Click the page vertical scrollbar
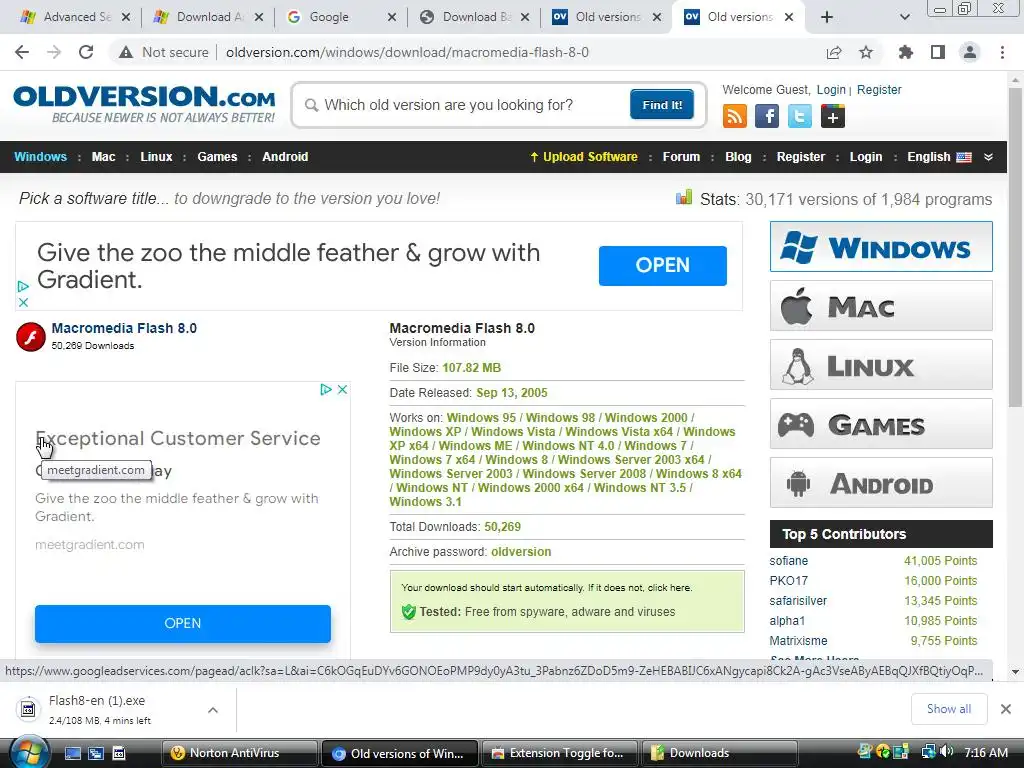The image size is (1024, 768). tap(1015, 248)
